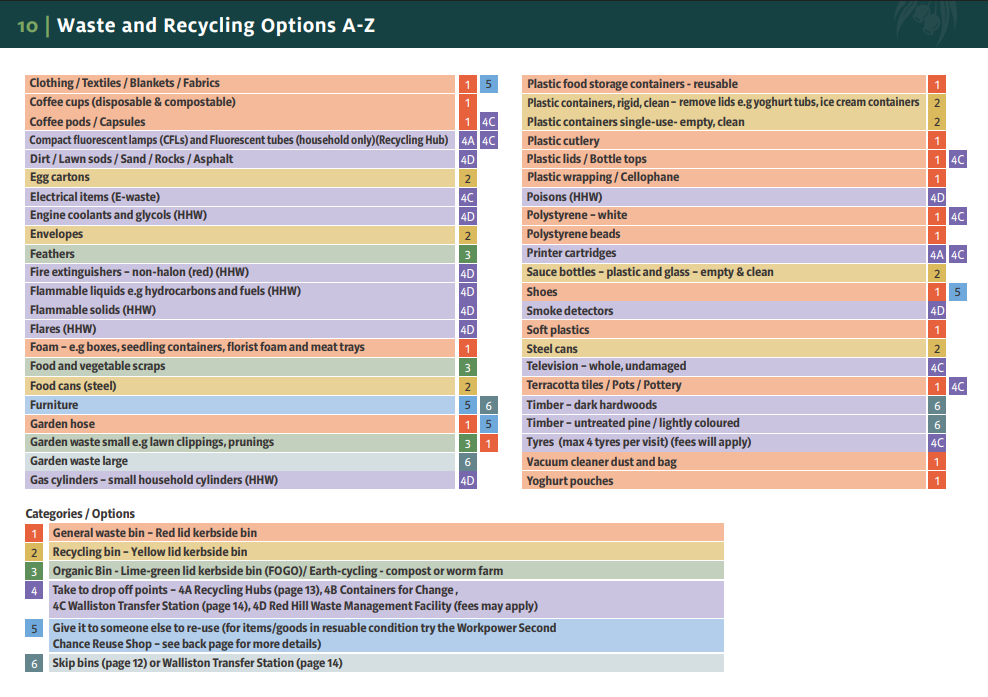Click 'Food and vegetable scraps' entry
988x697 pixels.
pos(240,367)
